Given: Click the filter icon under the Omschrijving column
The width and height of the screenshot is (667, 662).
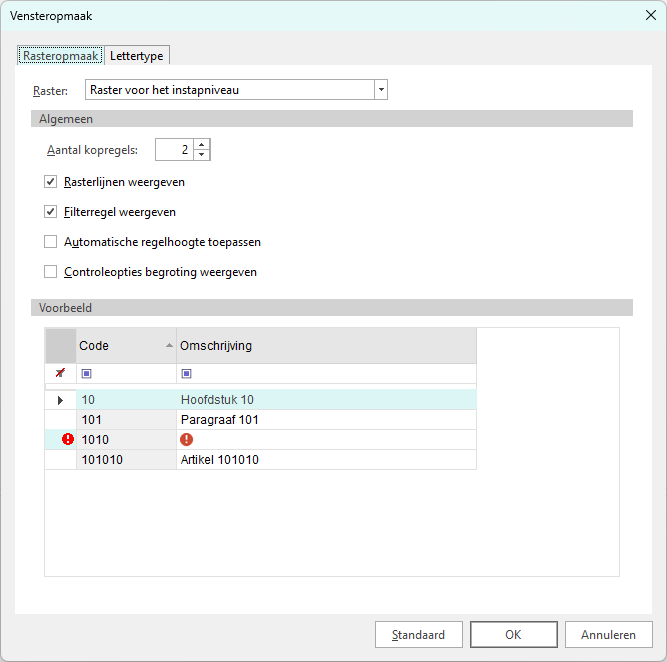Looking at the screenshot, I should [186, 374].
